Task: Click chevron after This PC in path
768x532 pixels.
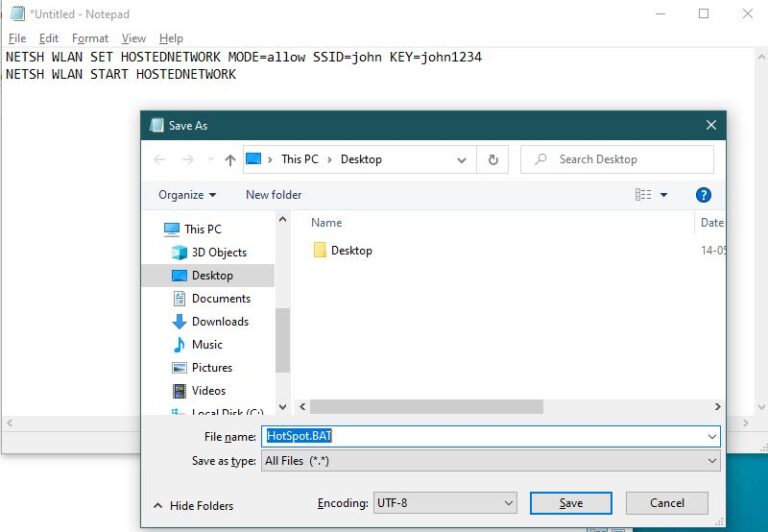Action: [x=329, y=159]
